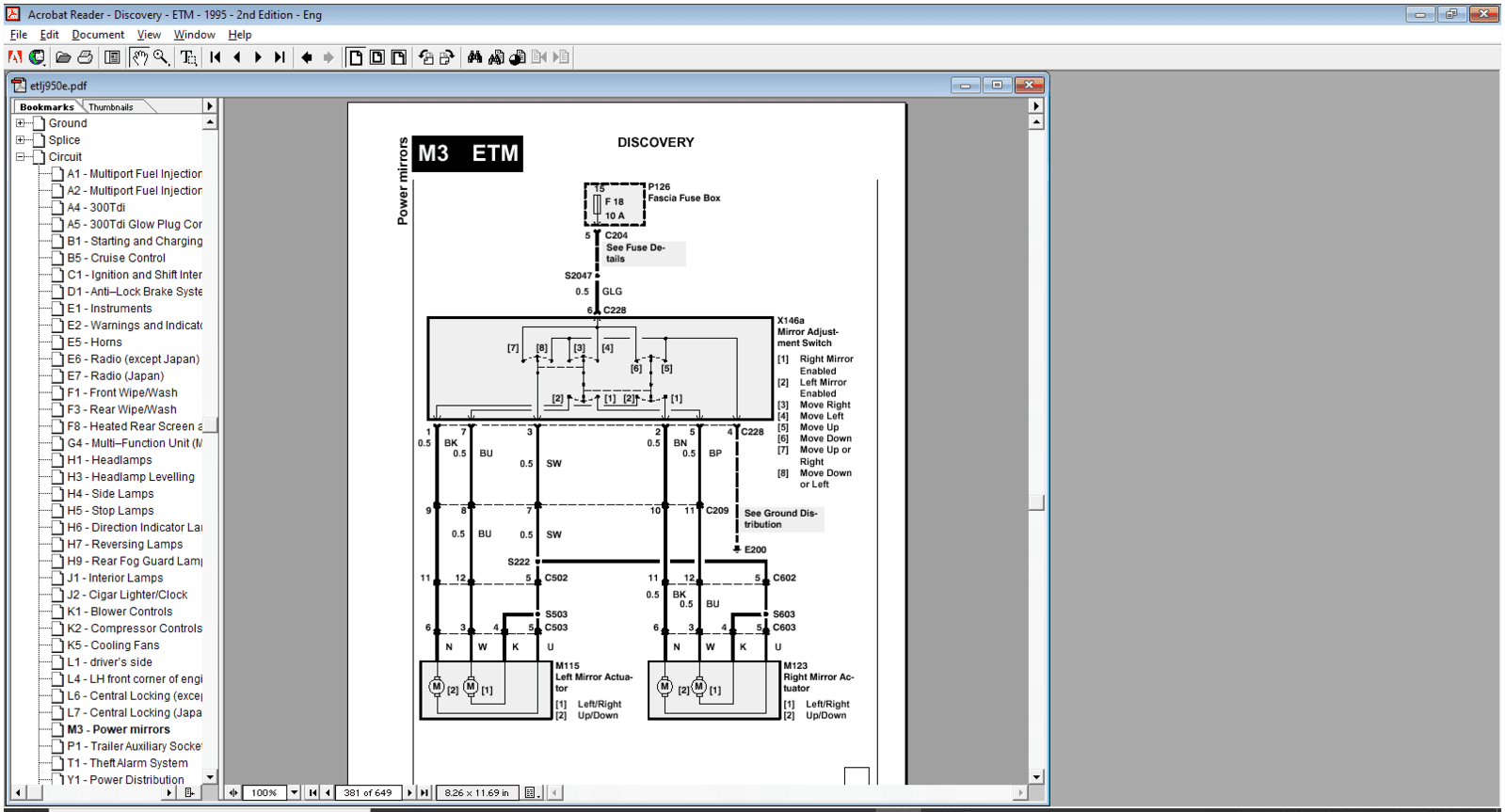This screenshot has width=1505, height=812.
Task: Click the '381 of 649' page number field
Action: click(x=368, y=792)
